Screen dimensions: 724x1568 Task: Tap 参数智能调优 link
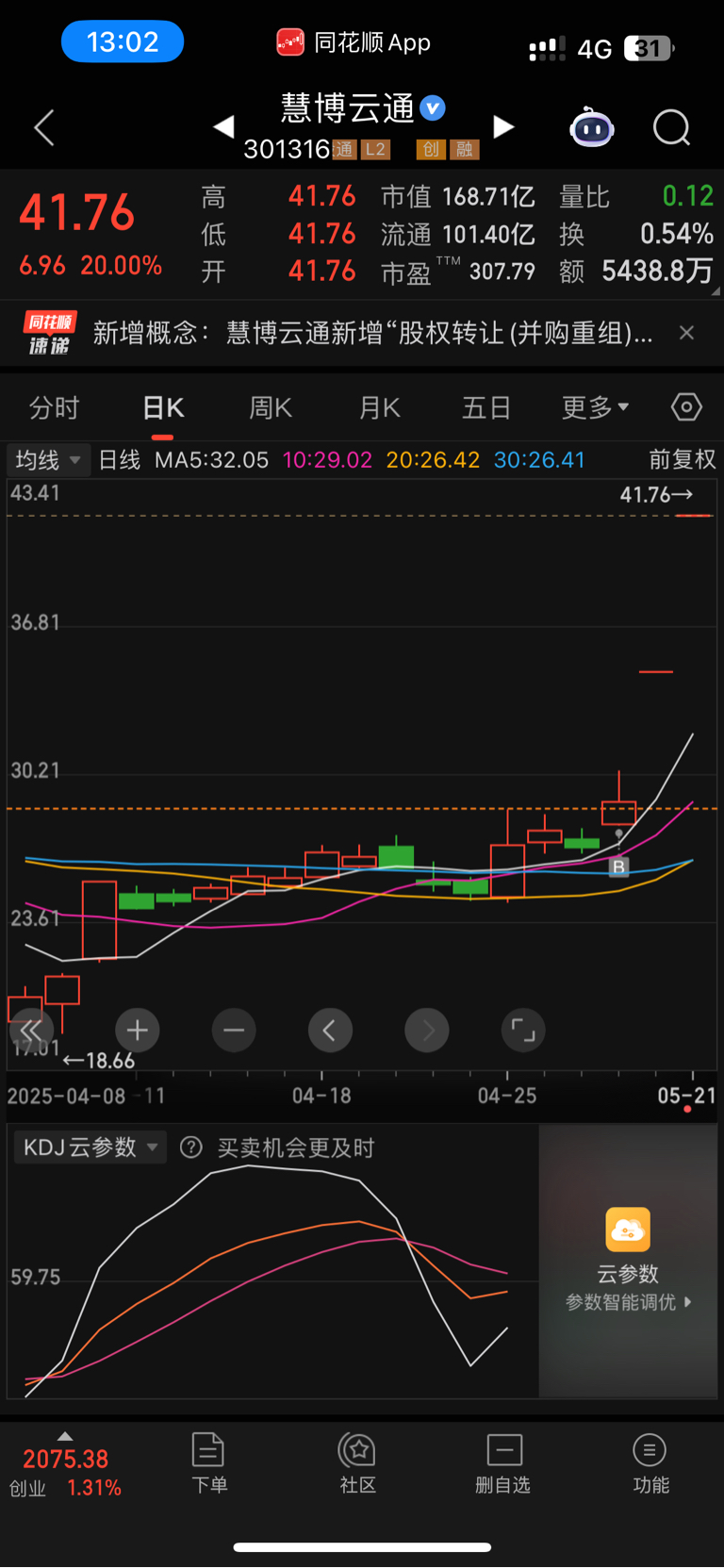coord(629,1302)
